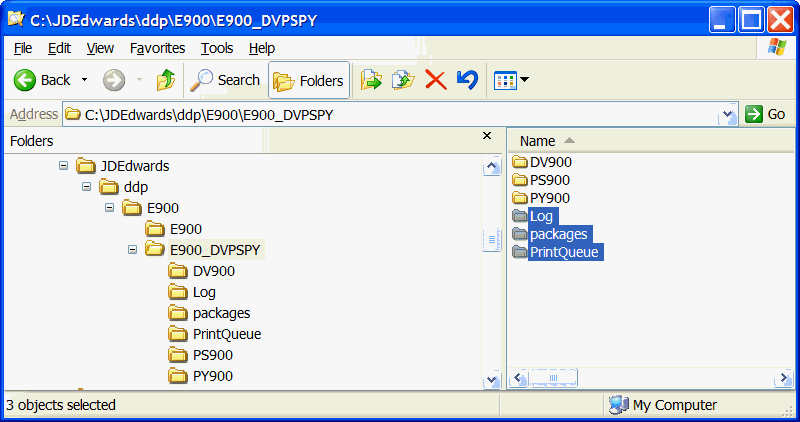Go up one folder level
The image size is (800, 422).
[x=166, y=80]
